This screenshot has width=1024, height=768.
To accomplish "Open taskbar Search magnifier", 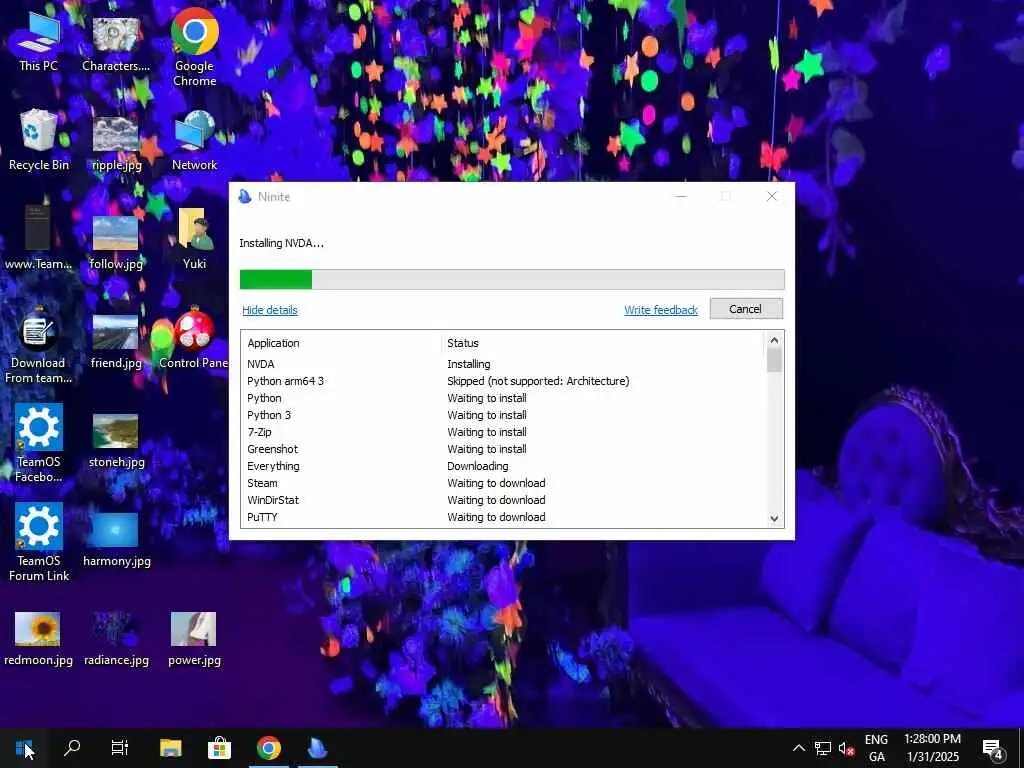I will 72,748.
